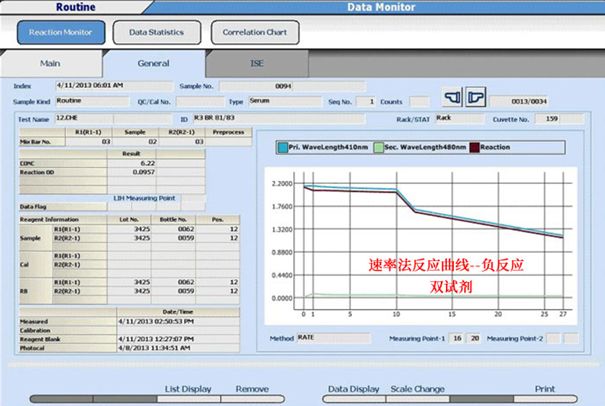
Task: Click the Sample No. field
Action: tap(292, 86)
